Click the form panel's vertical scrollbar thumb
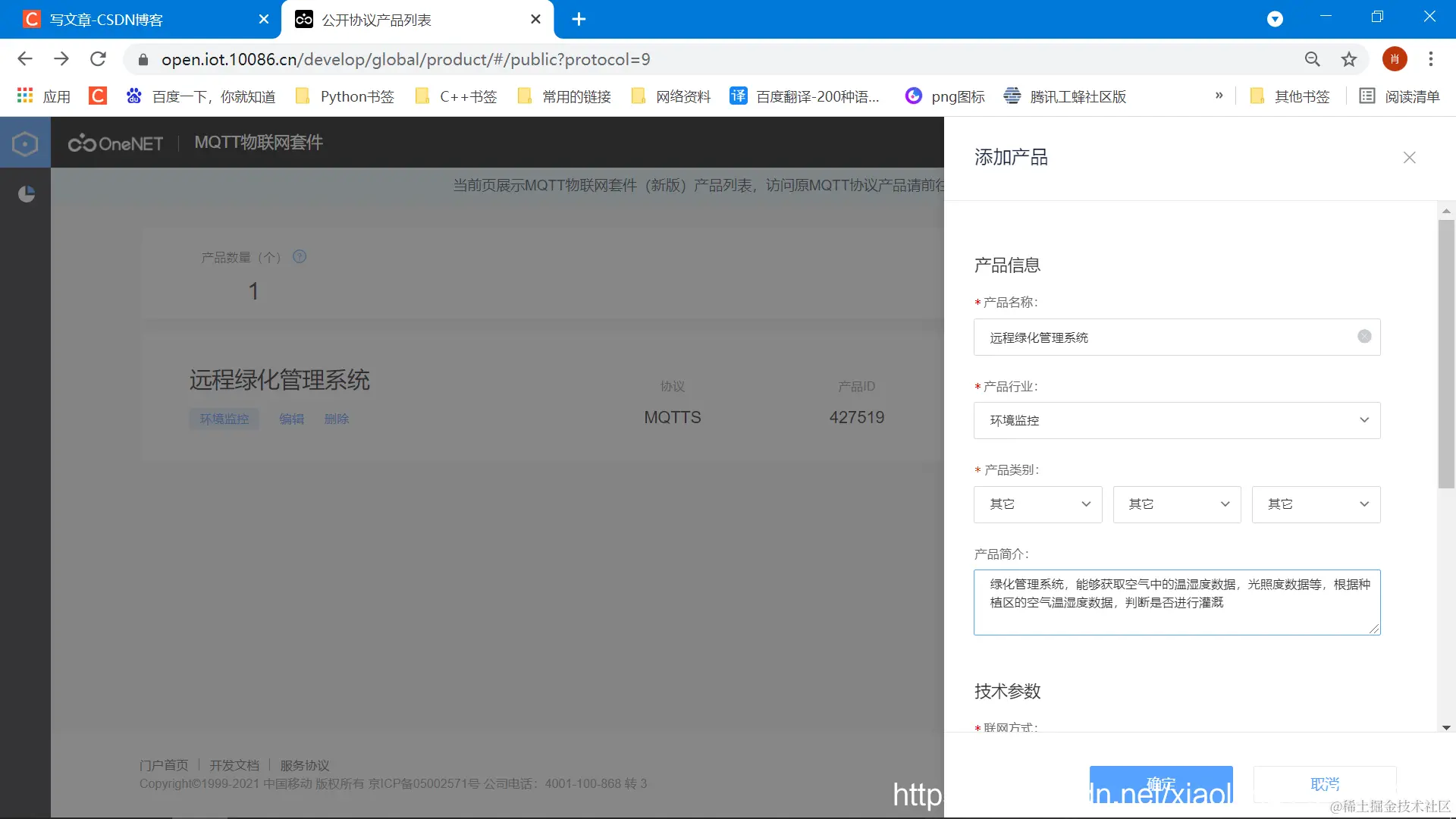 click(1445, 353)
